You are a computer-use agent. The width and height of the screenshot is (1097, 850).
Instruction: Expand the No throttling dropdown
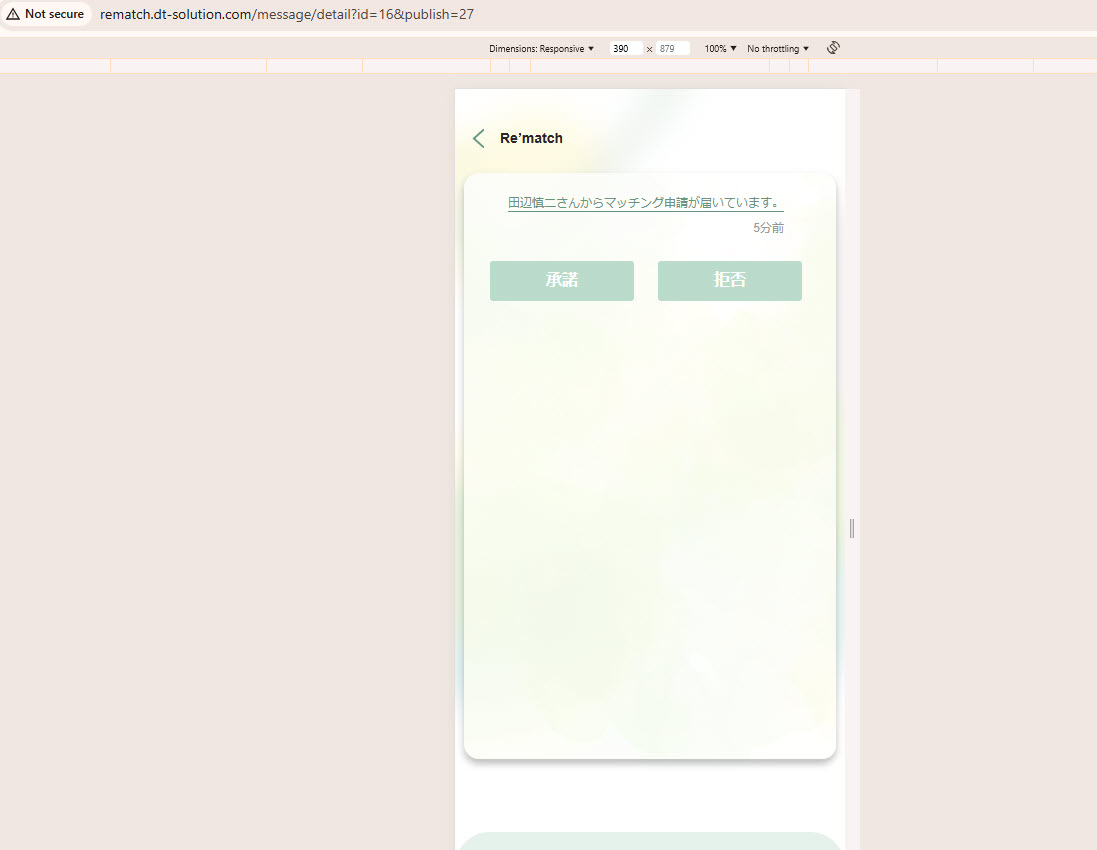pos(778,48)
